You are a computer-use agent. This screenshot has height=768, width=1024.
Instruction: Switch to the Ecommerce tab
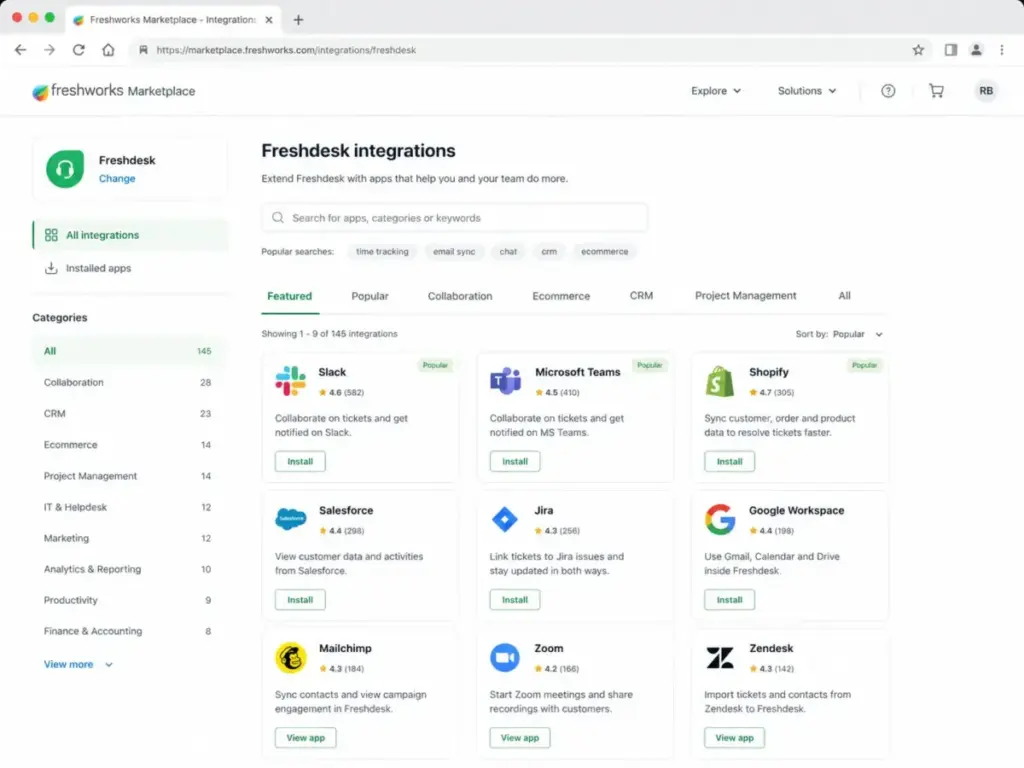pyautogui.click(x=561, y=296)
